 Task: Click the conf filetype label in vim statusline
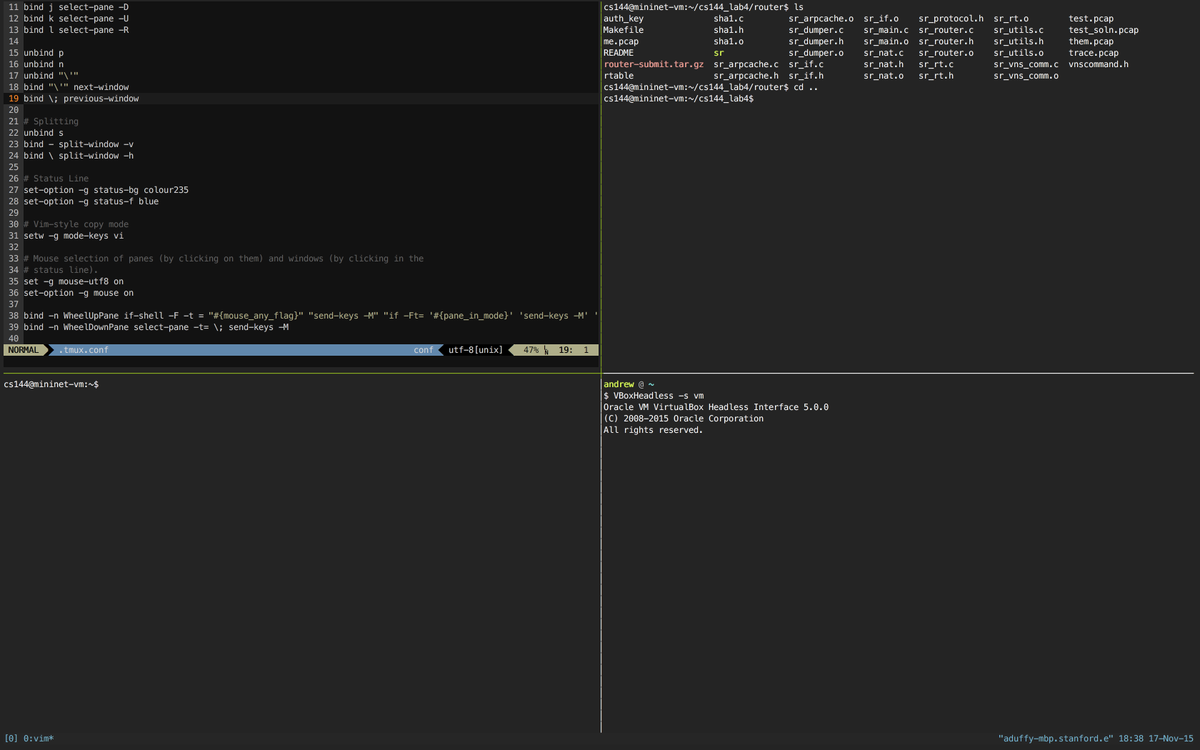click(x=424, y=350)
